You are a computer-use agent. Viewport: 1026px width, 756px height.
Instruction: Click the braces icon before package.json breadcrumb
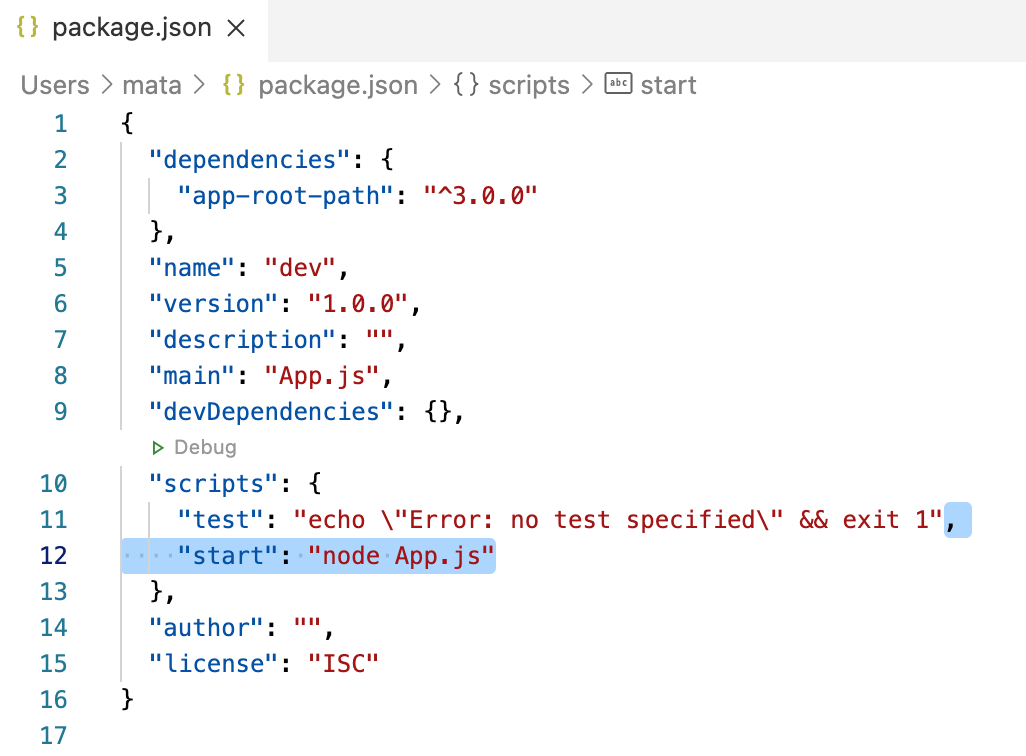(234, 84)
